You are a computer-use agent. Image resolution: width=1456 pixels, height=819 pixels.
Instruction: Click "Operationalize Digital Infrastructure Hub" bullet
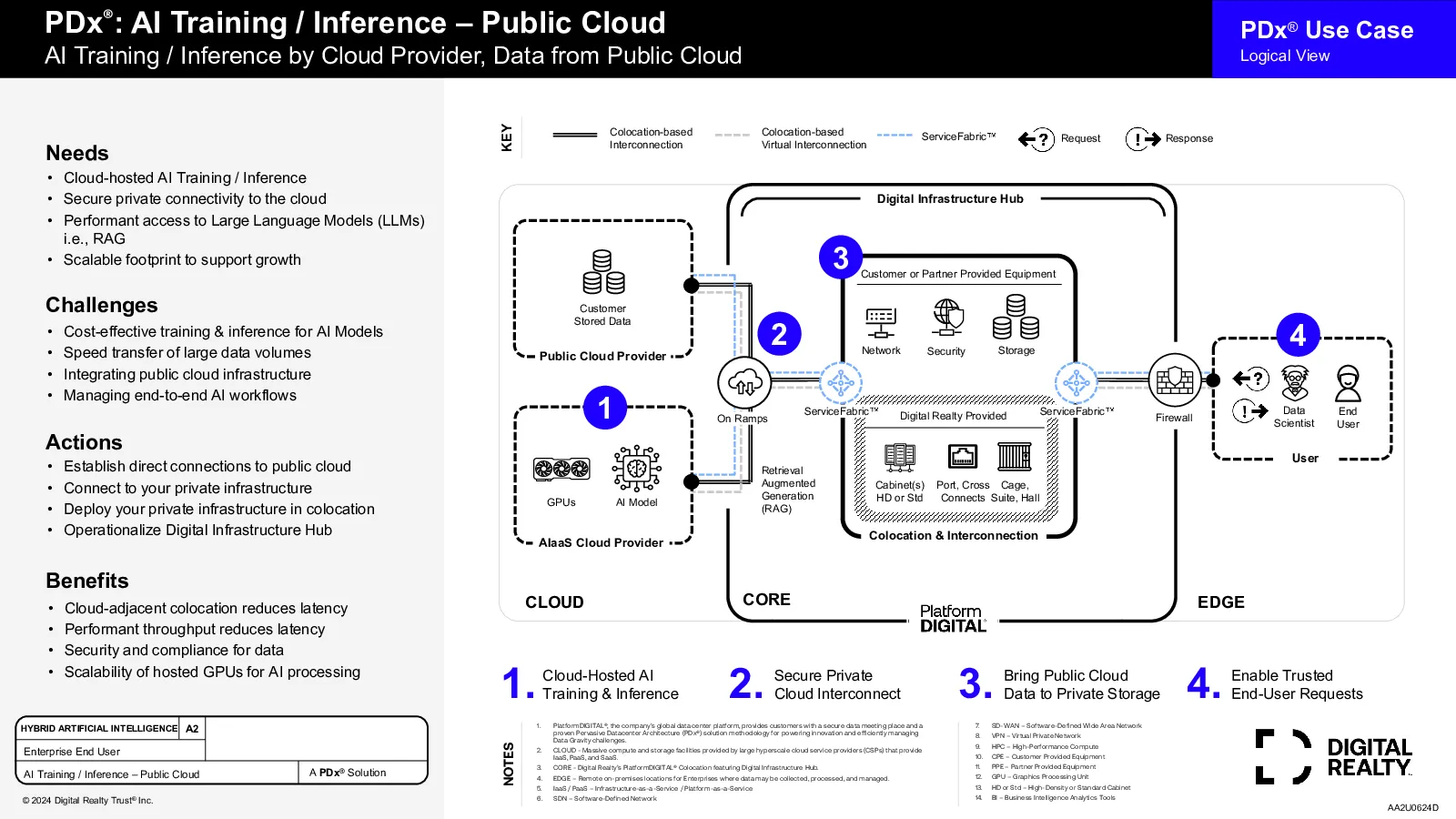[197, 530]
